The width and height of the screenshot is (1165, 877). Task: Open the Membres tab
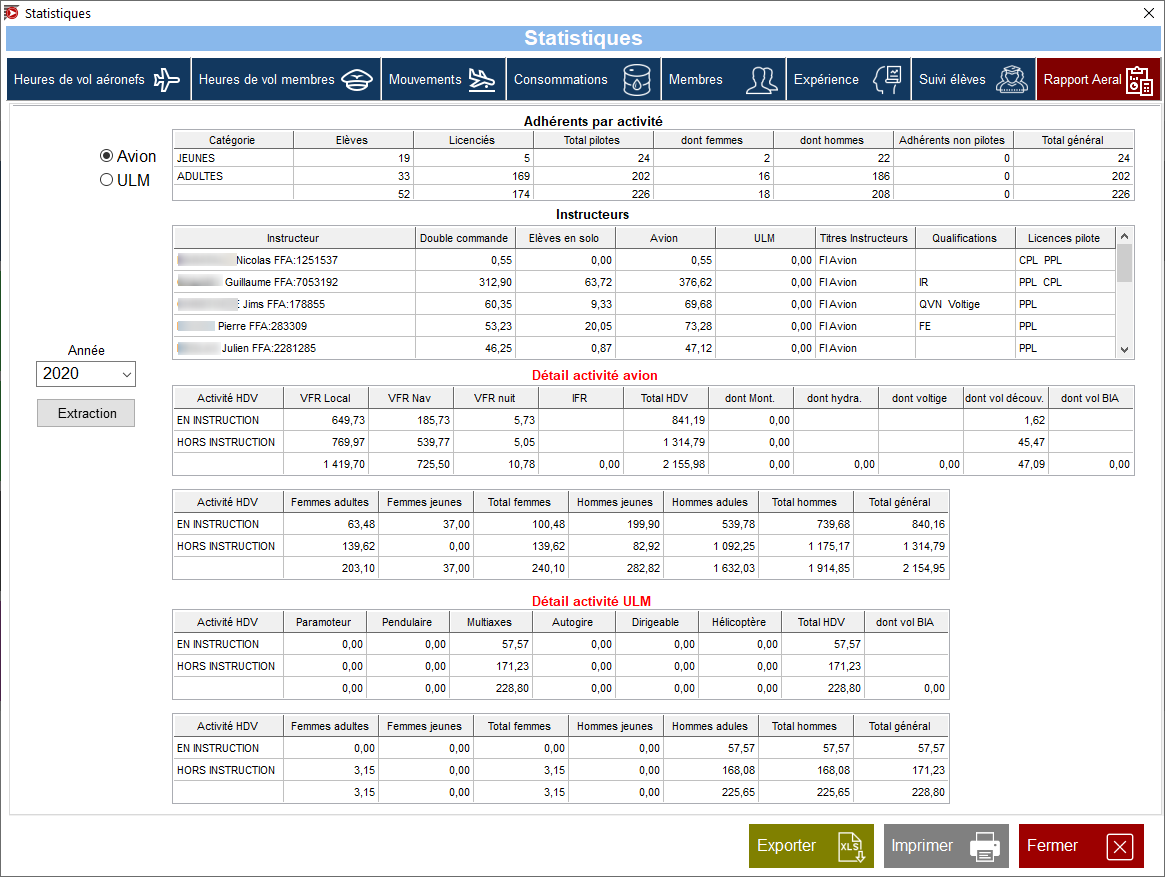[724, 80]
